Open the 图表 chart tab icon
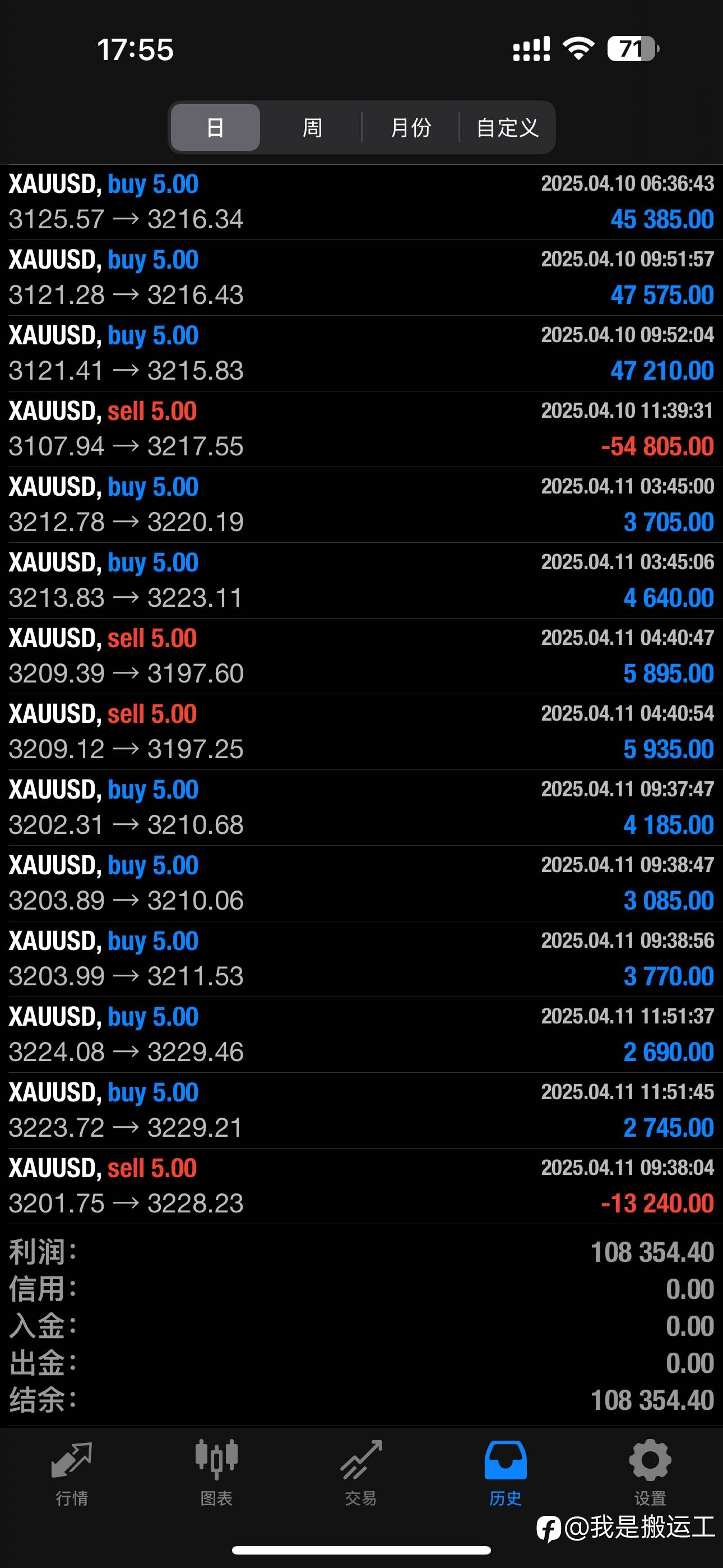723x1568 pixels. [x=217, y=1460]
